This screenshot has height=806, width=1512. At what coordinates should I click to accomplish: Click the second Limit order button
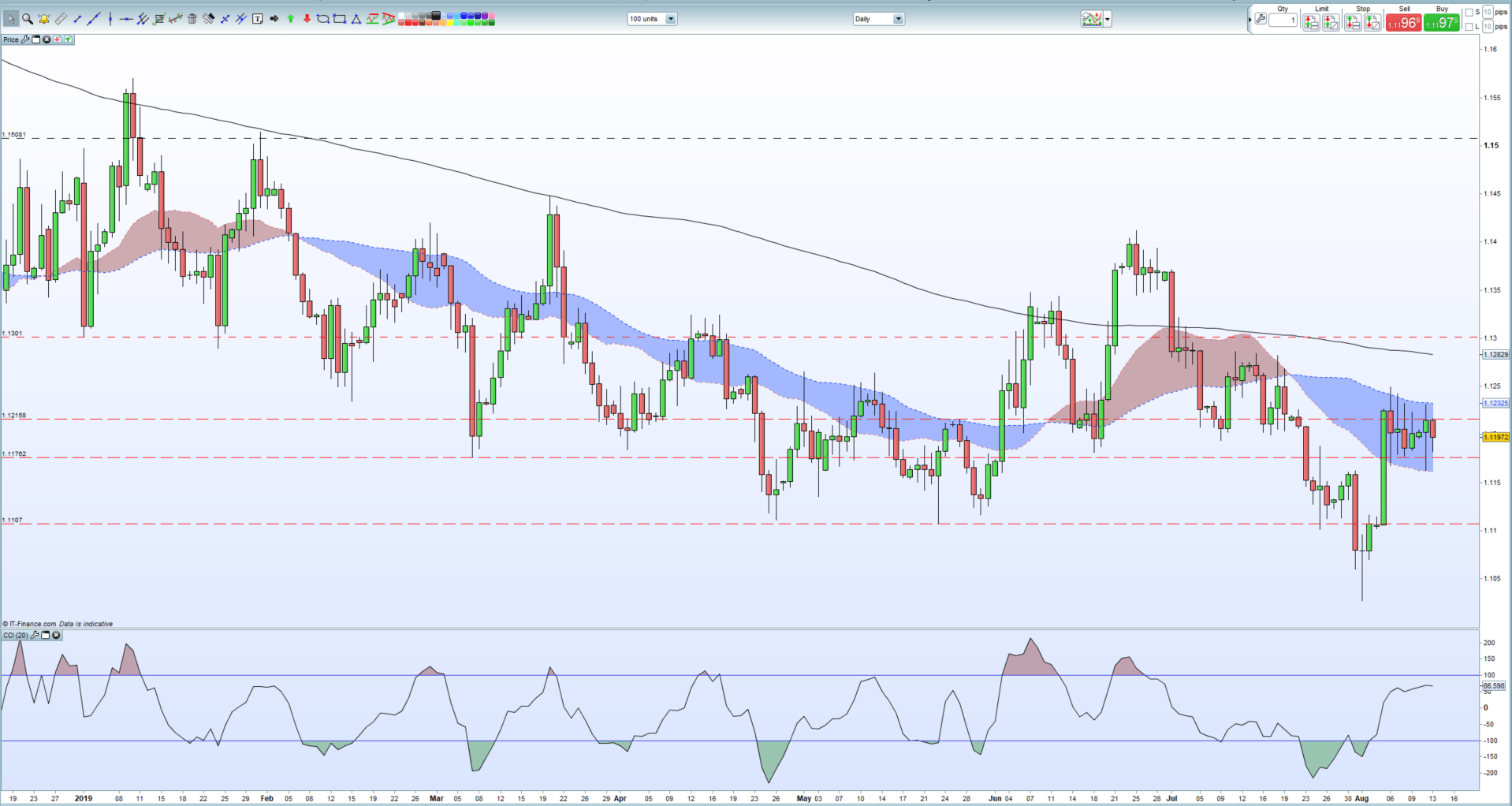pyautogui.click(x=1331, y=22)
